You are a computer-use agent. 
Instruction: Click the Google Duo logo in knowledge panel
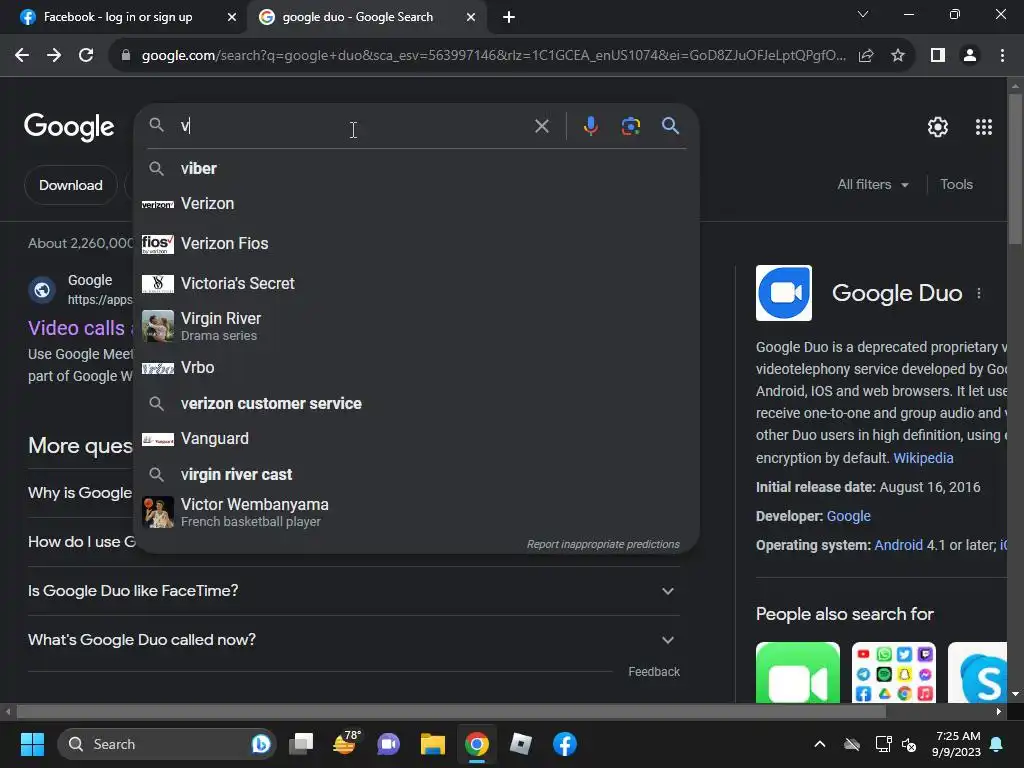click(x=784, y=293)
